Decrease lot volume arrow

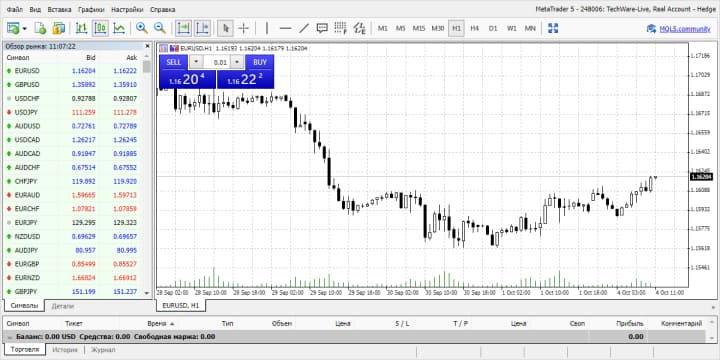[196, 62]
